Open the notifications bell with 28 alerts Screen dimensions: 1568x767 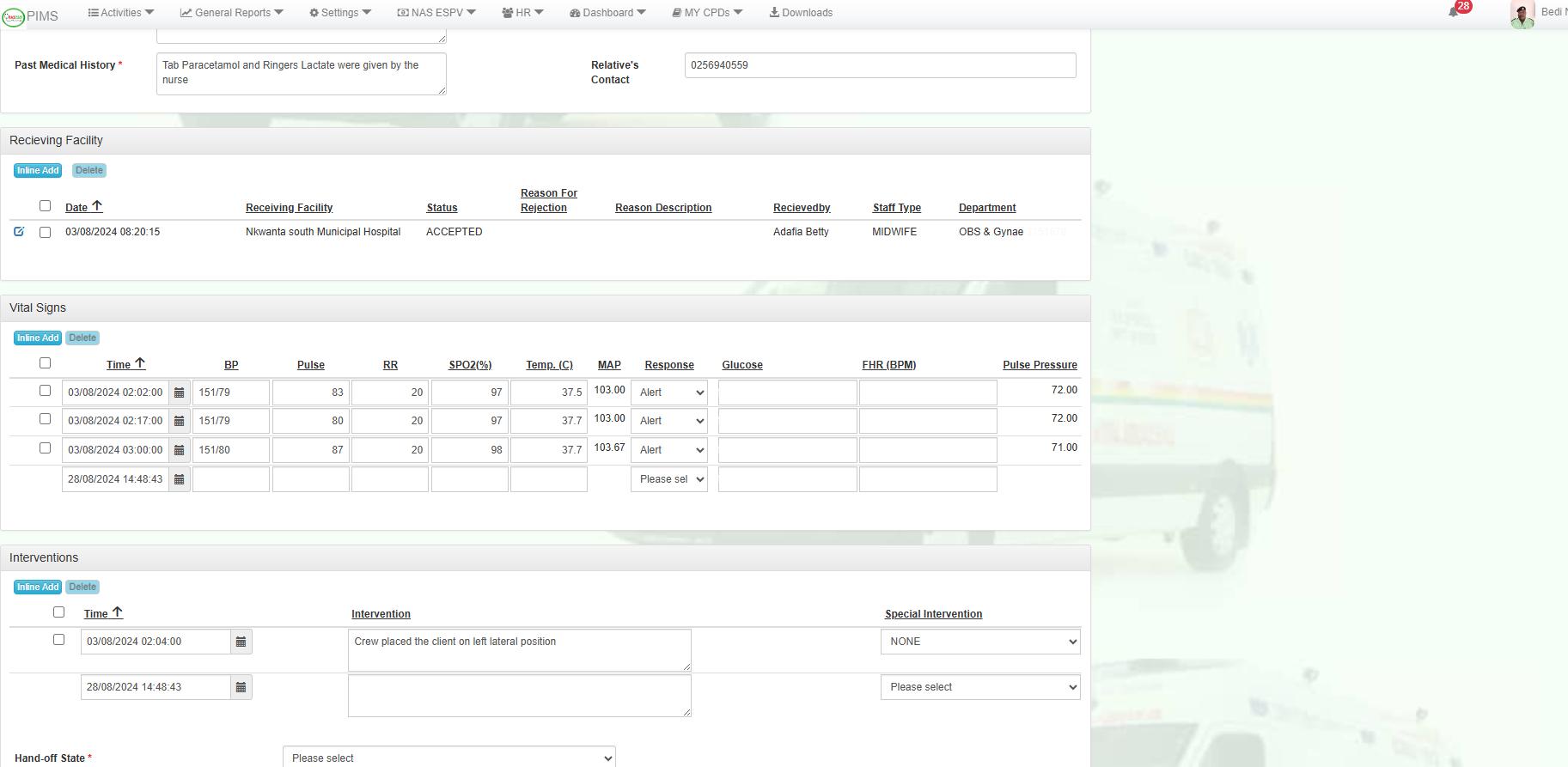point(1454,12)
